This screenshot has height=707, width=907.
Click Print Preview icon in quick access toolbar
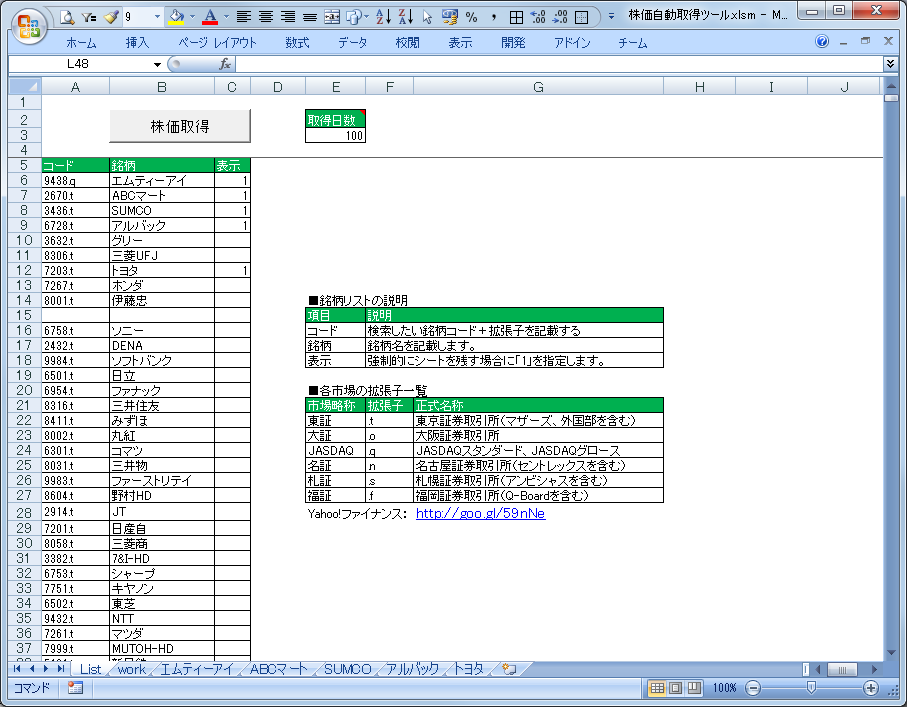[68, 17]
